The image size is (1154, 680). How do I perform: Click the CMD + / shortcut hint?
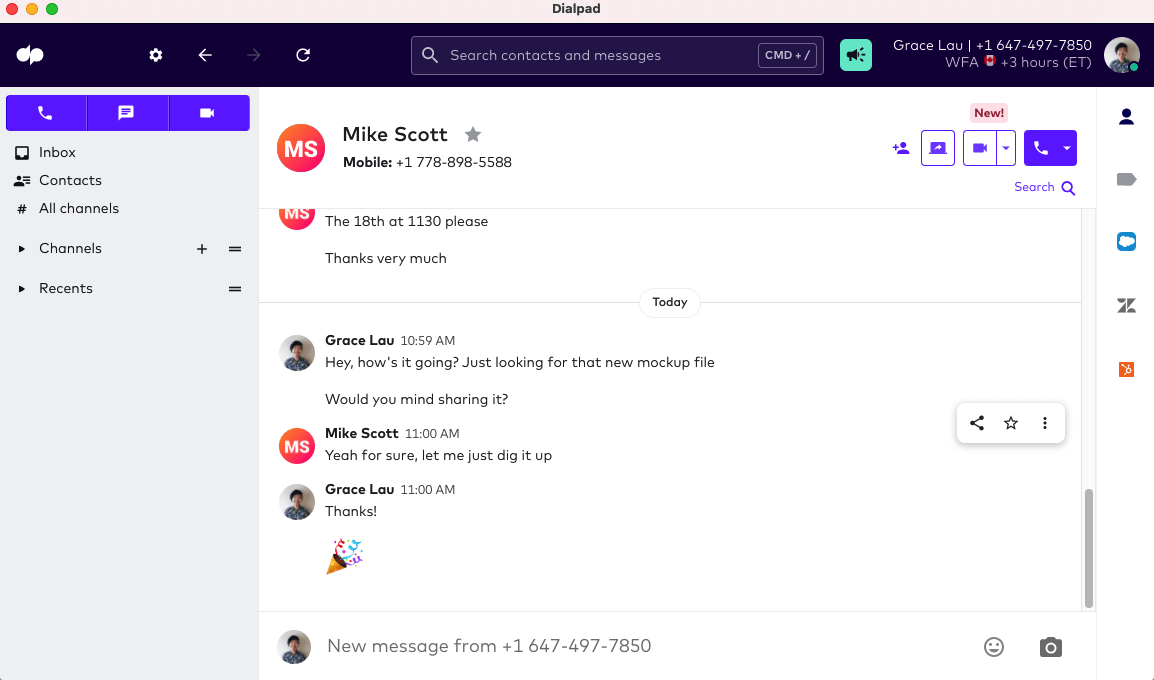tap(787, 55)
